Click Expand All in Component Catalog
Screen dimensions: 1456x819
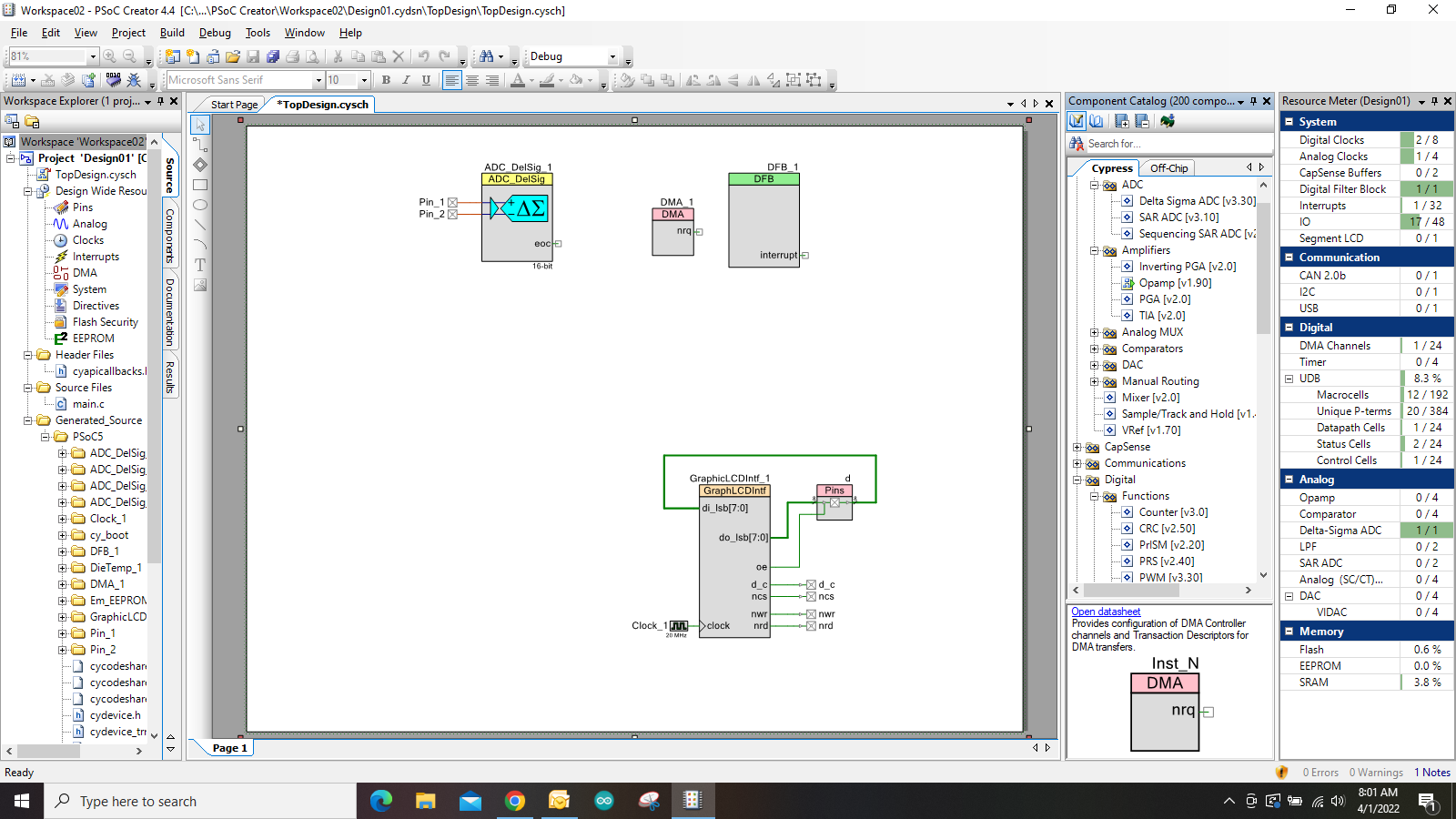(x=1121, y=121)
